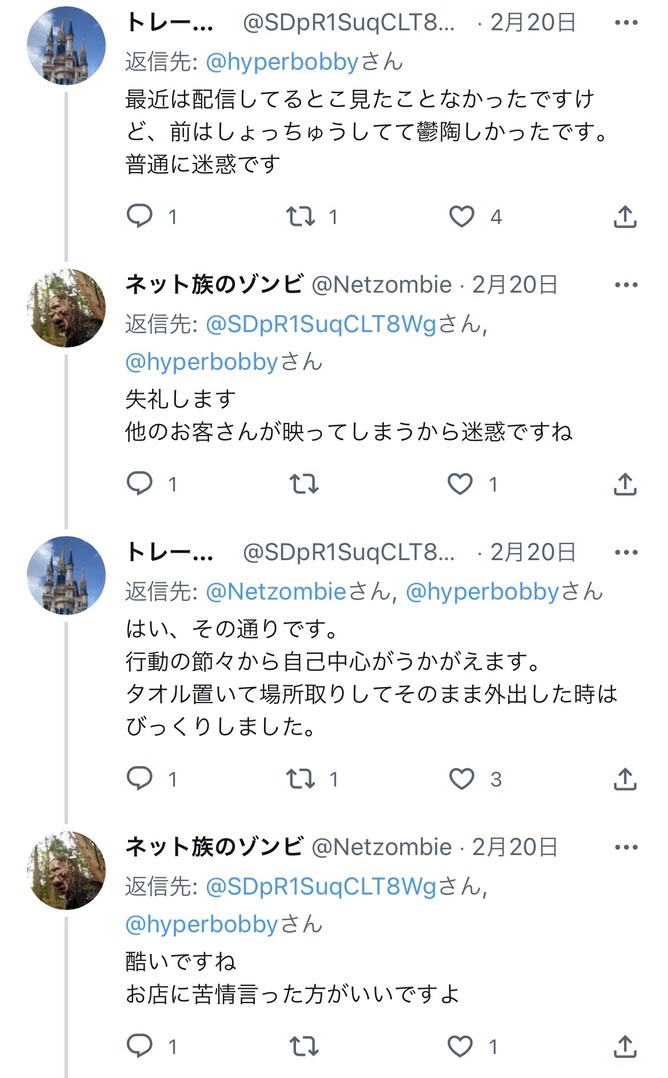Open @Netzombie mention link in third tweet
Screen dimensions: 668x1078
[x=276, y=591]
